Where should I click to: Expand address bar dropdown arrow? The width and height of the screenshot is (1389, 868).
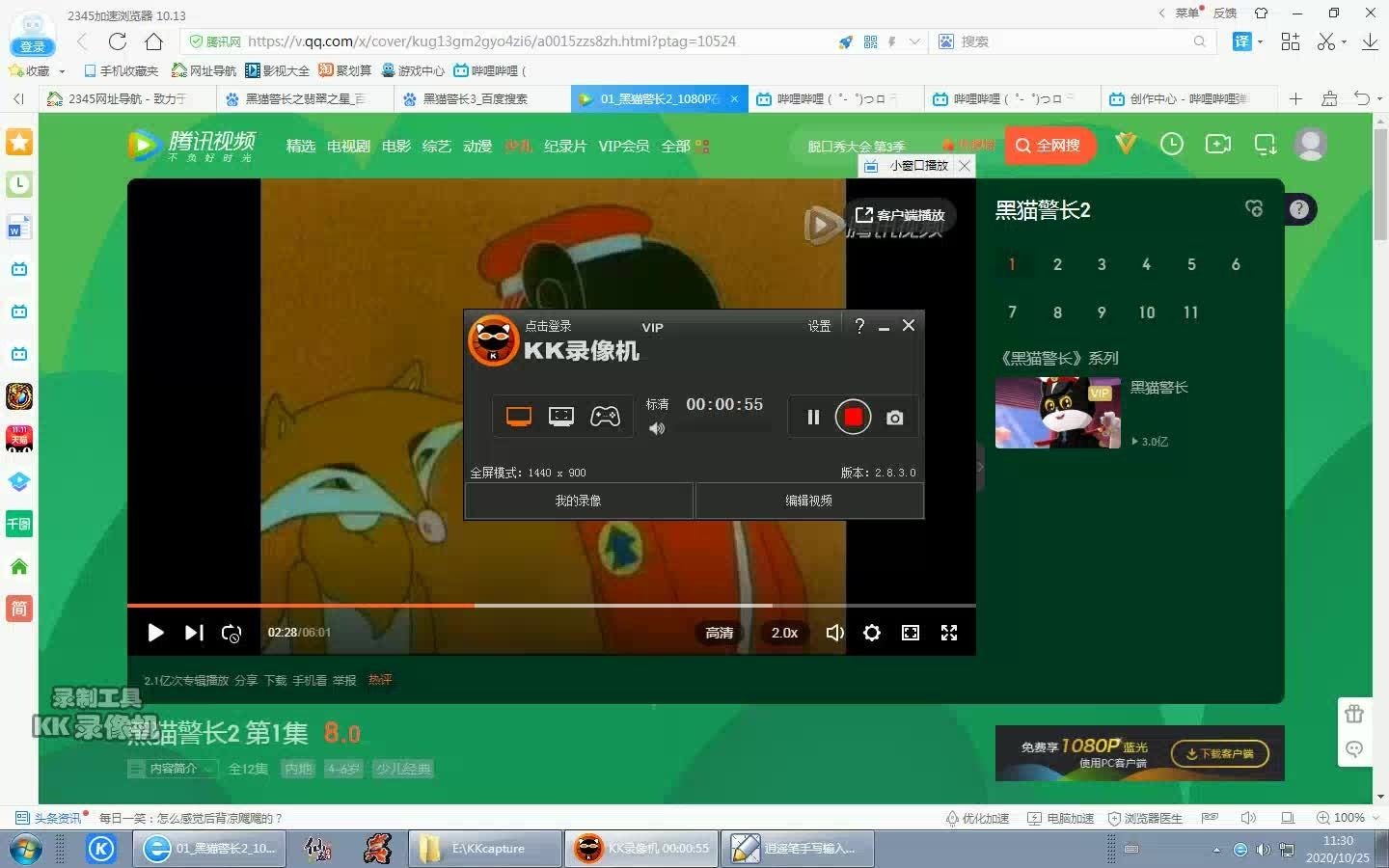click(914, 41)
